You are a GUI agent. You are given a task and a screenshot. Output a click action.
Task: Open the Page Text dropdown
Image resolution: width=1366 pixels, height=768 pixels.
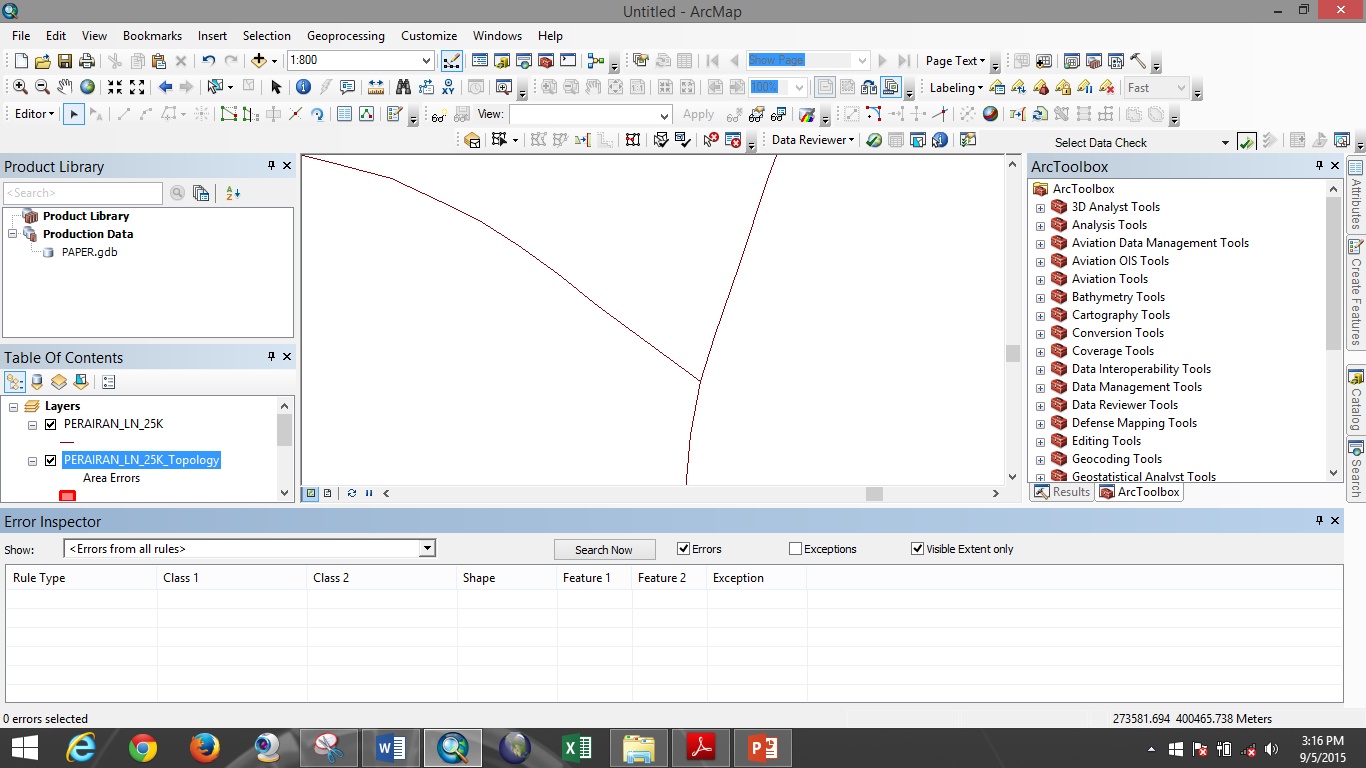(955, 61)
